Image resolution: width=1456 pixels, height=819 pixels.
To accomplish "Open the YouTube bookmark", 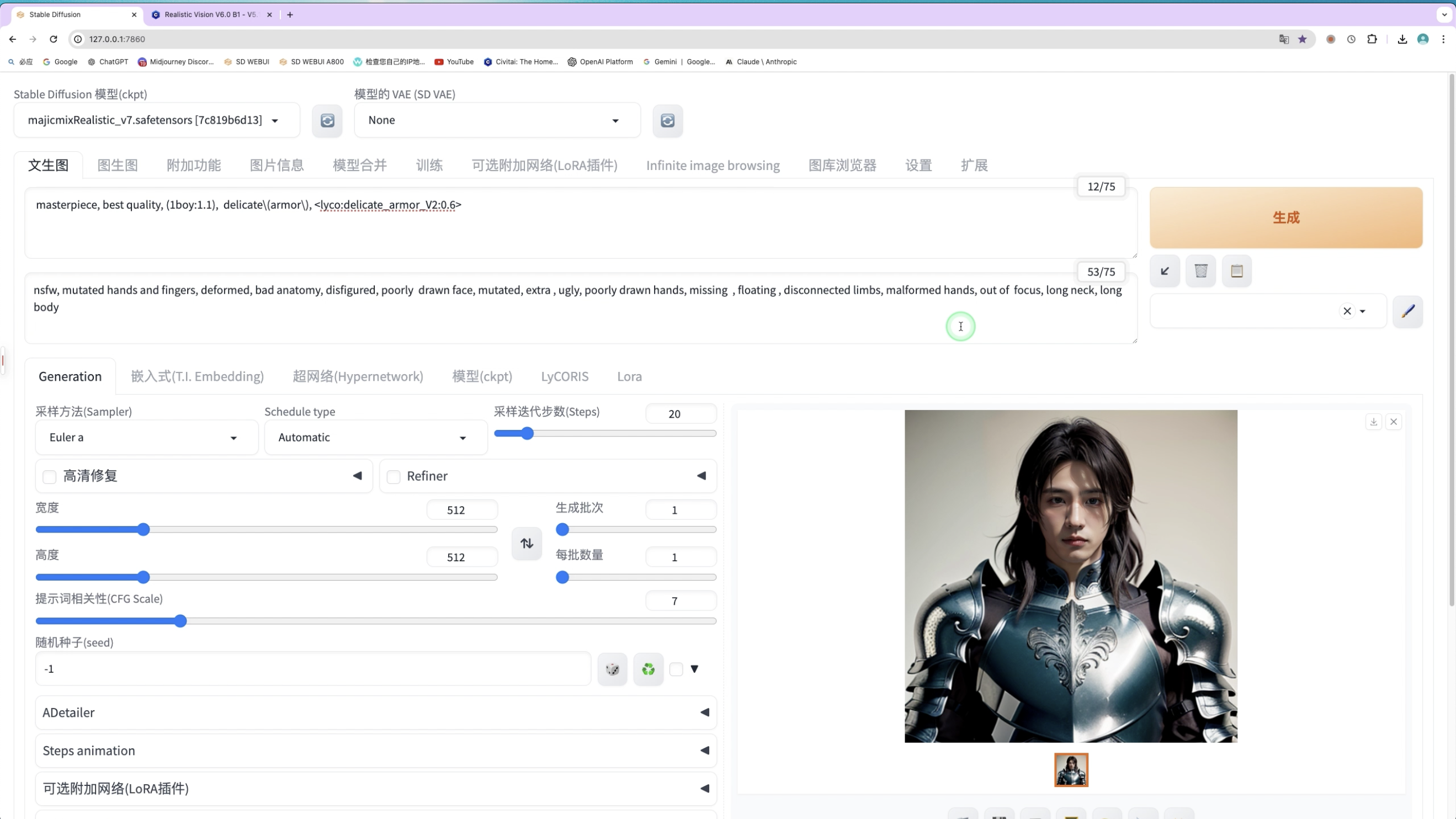I will (x=454, y=62).
